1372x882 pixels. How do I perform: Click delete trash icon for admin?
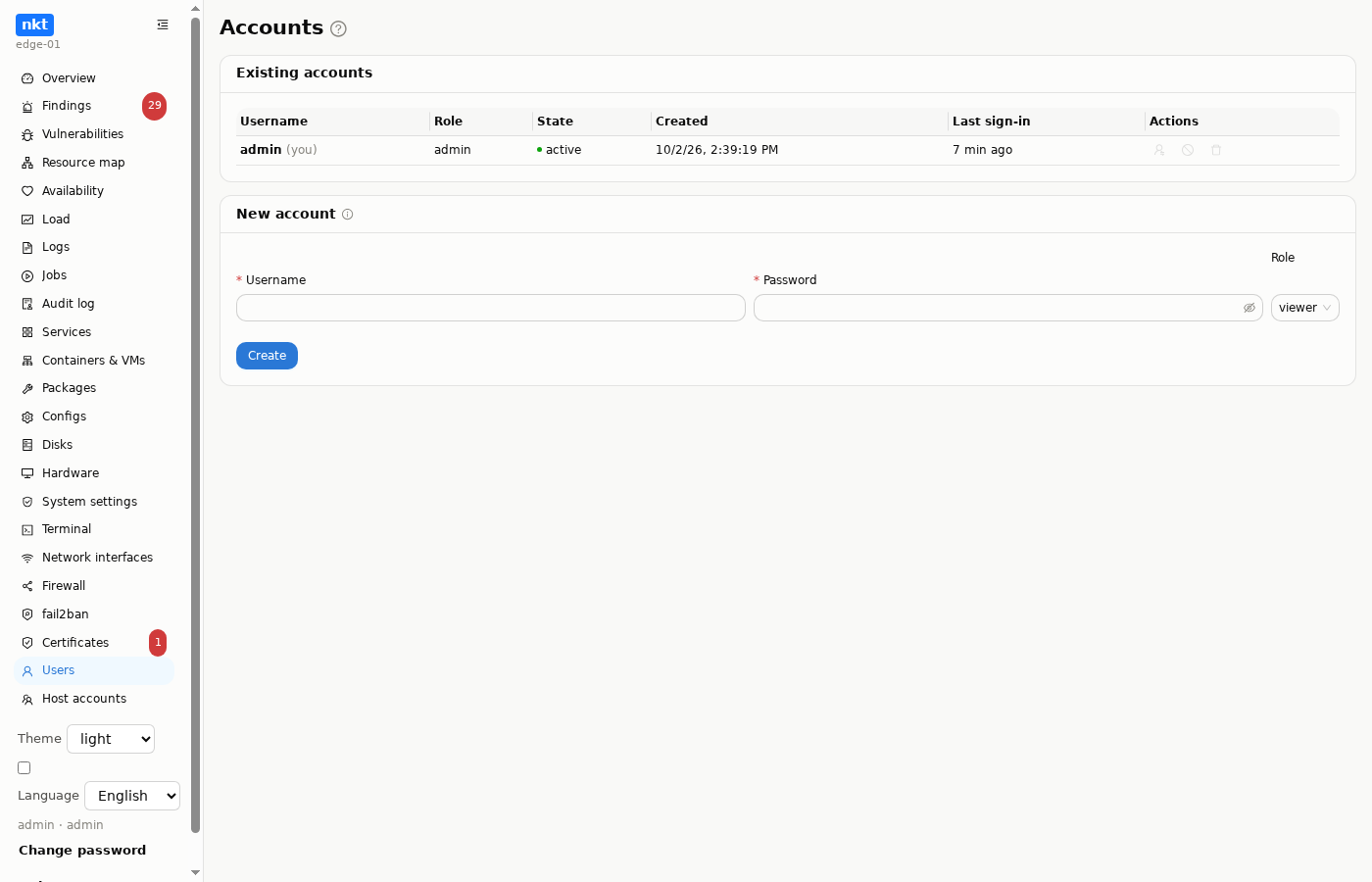(1216, 150)
